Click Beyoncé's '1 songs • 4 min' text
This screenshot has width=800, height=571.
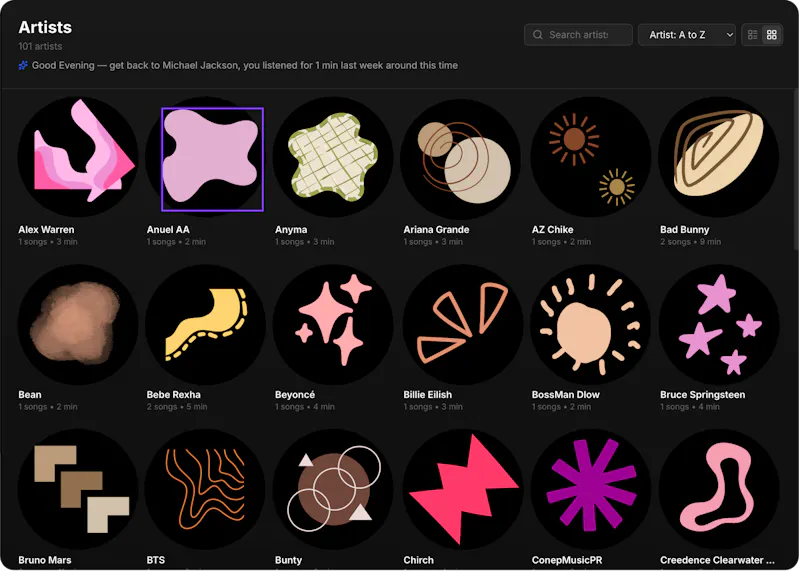point(305,407)
